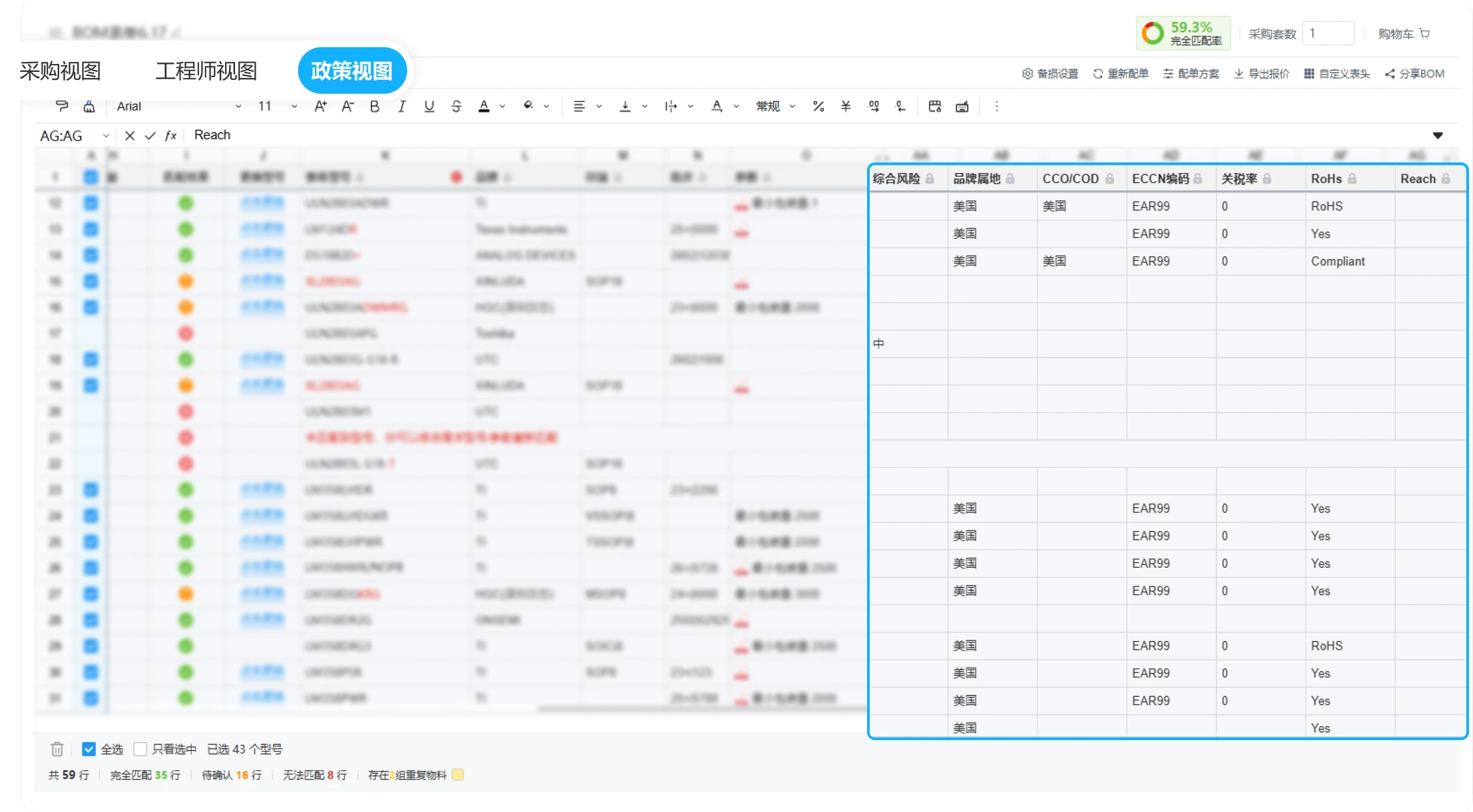Click the freeze panes table icon
Viewport: 1473px width, 812px height.
[935, 106]
